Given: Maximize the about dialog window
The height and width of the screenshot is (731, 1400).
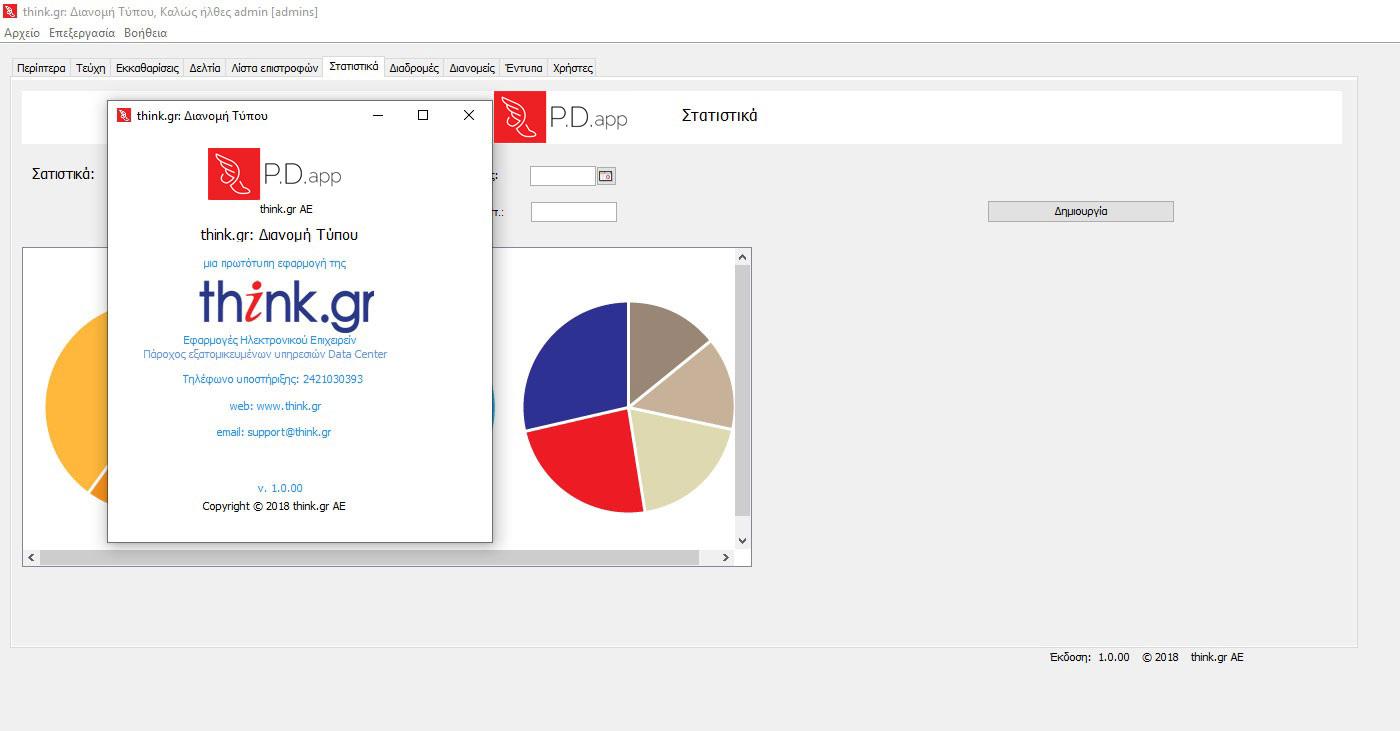Looking at the screenshot, I should 423,116.
